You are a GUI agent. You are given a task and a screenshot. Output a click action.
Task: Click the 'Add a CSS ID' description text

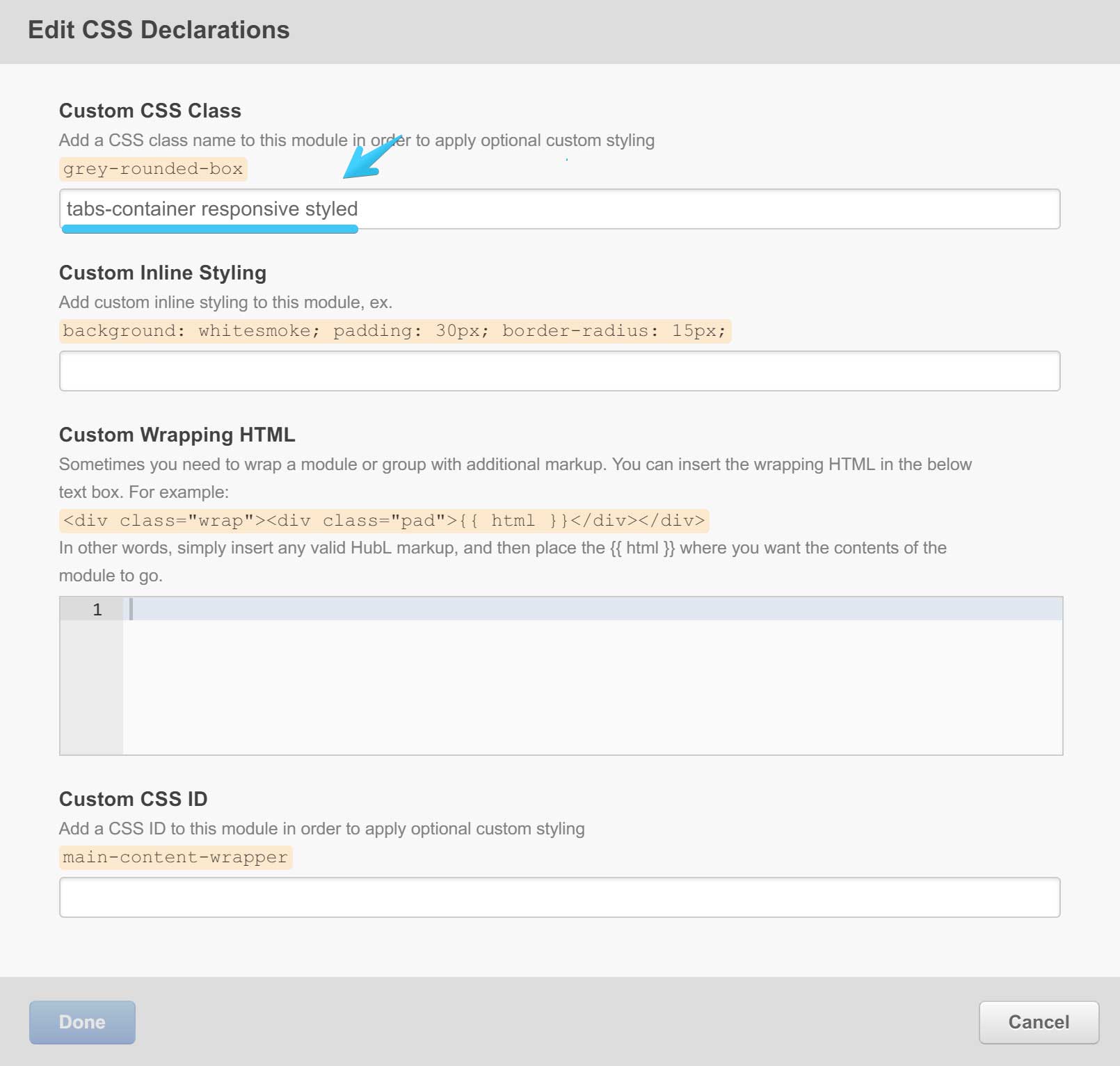tap(321, 829)
